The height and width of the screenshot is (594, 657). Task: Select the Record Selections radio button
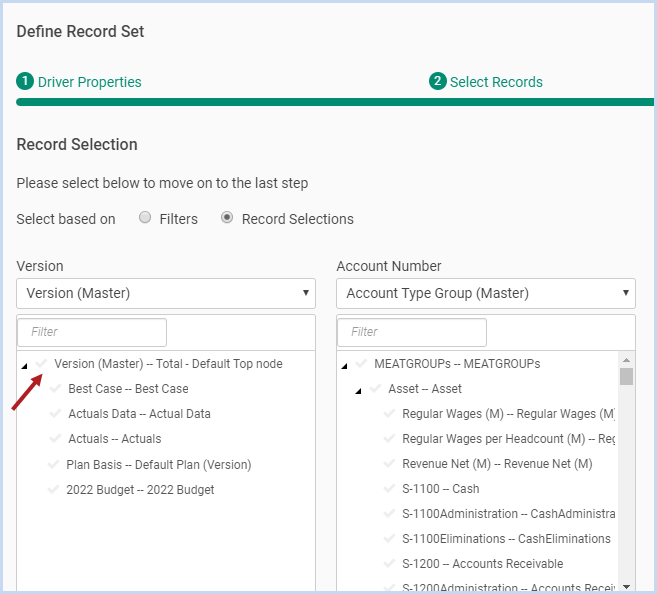click(227, 217)
